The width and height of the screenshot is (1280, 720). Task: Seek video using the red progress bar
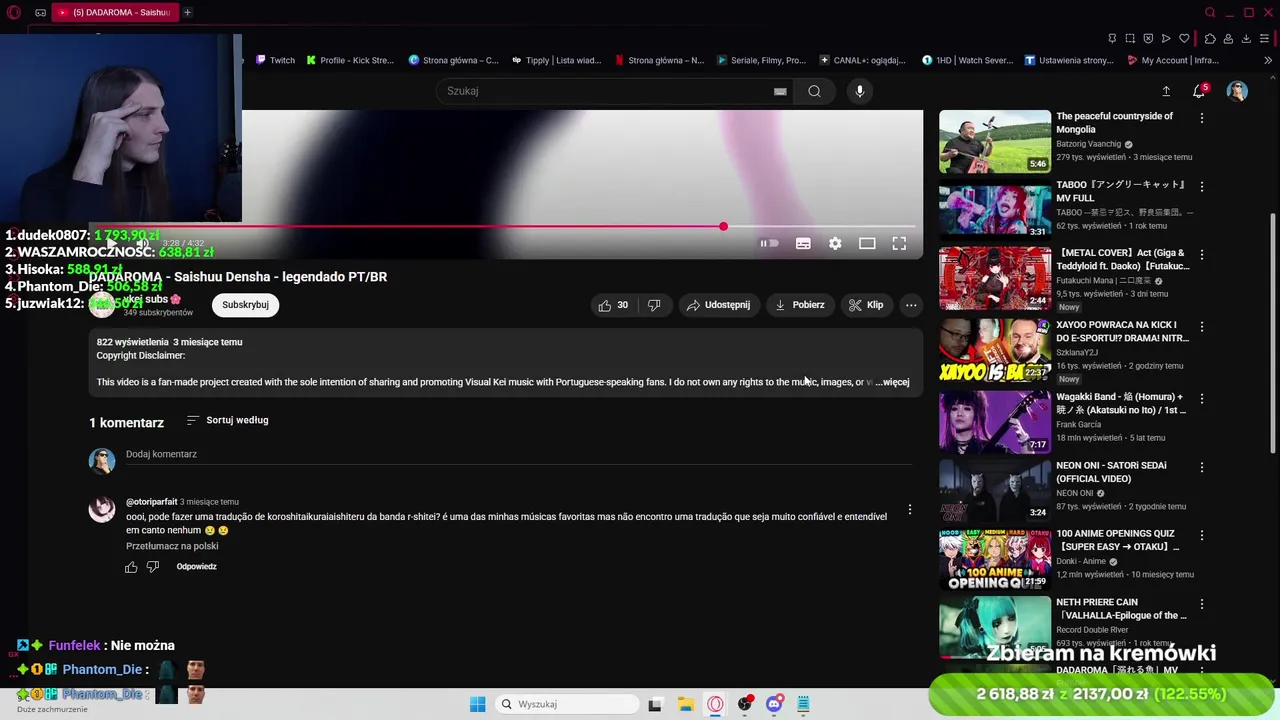tap(502, 227)
